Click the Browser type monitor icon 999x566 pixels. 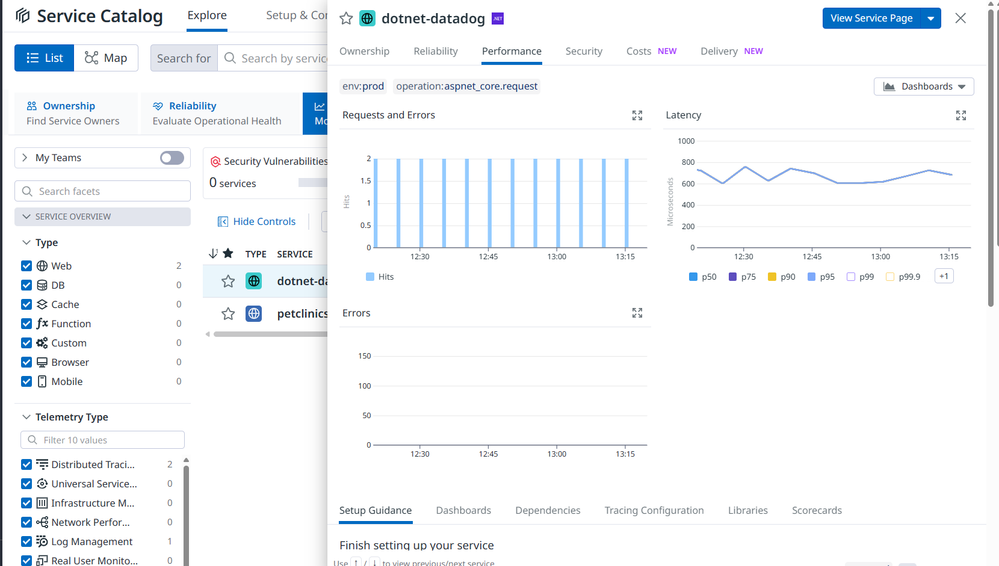(x=42, y=362)
